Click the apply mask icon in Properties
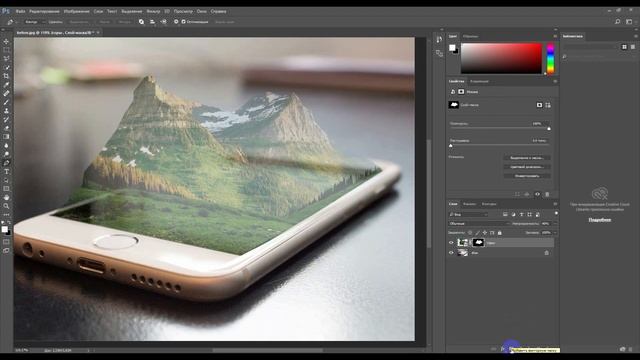The width and height of the screenshot is (640, 360). [527, 194]
